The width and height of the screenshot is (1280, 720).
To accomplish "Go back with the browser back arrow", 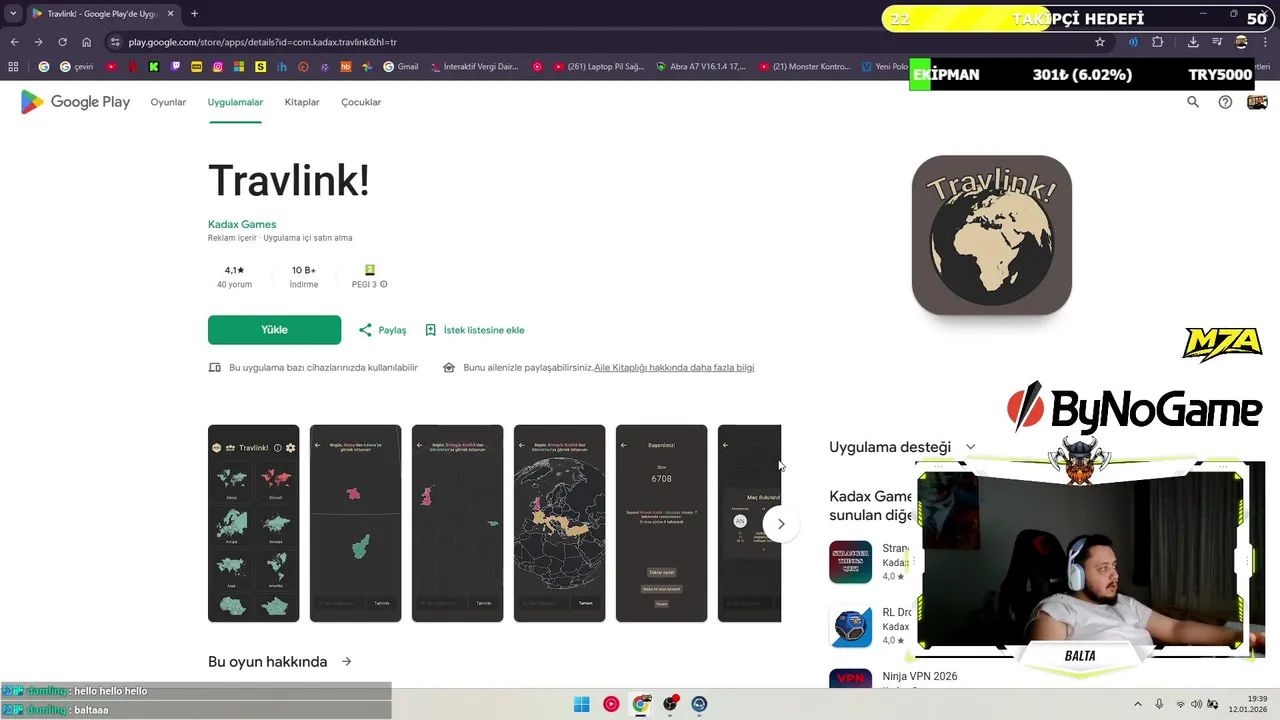I will click(14, 42).
